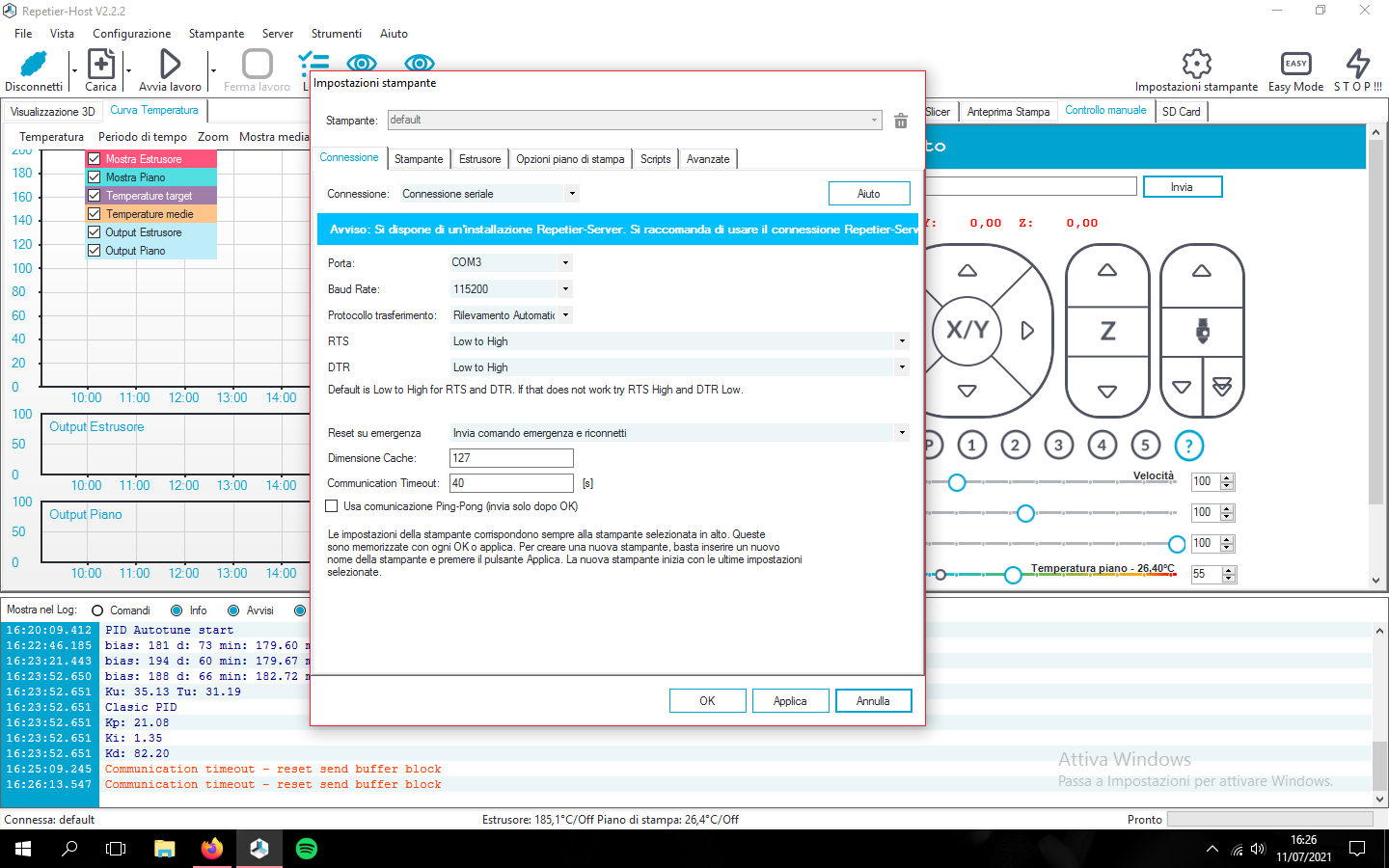Open the Stampante default dropdown
Screen dimensions: 1389x868
coord(635,121)
